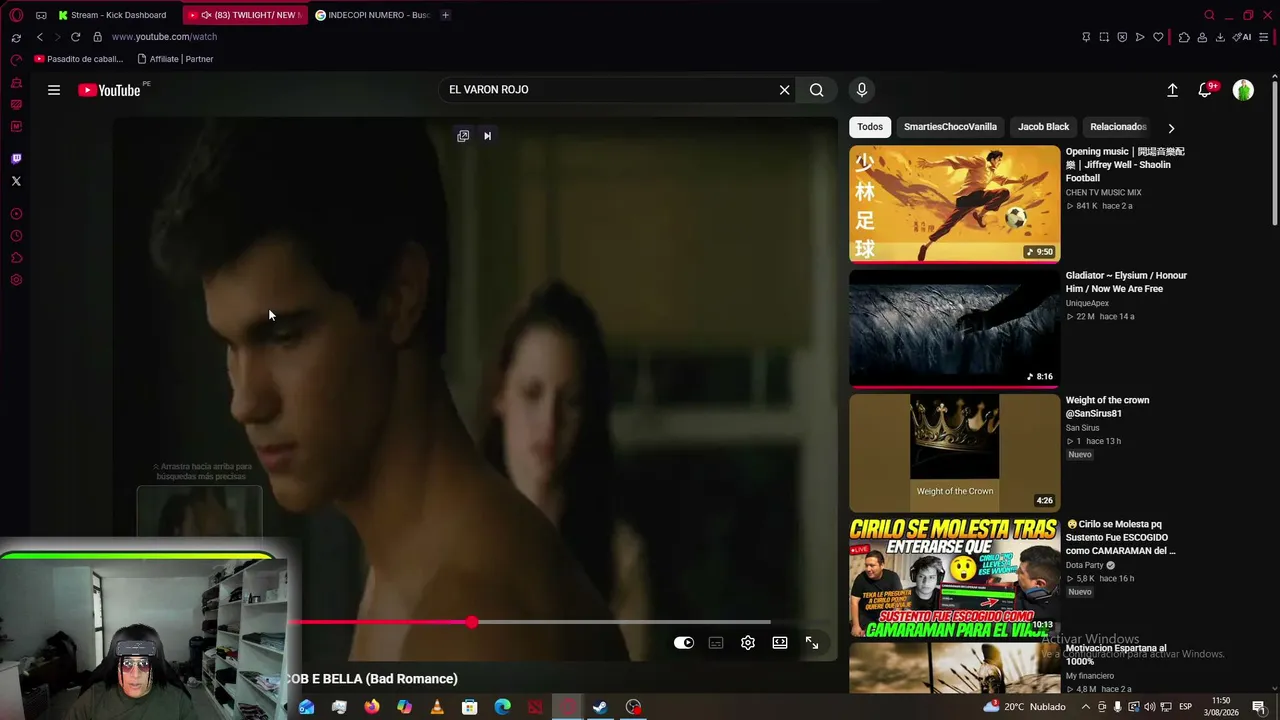Add page to favorites with heart icon
This screenshot has width=1280, height=720.
[x=1158, y=37]
